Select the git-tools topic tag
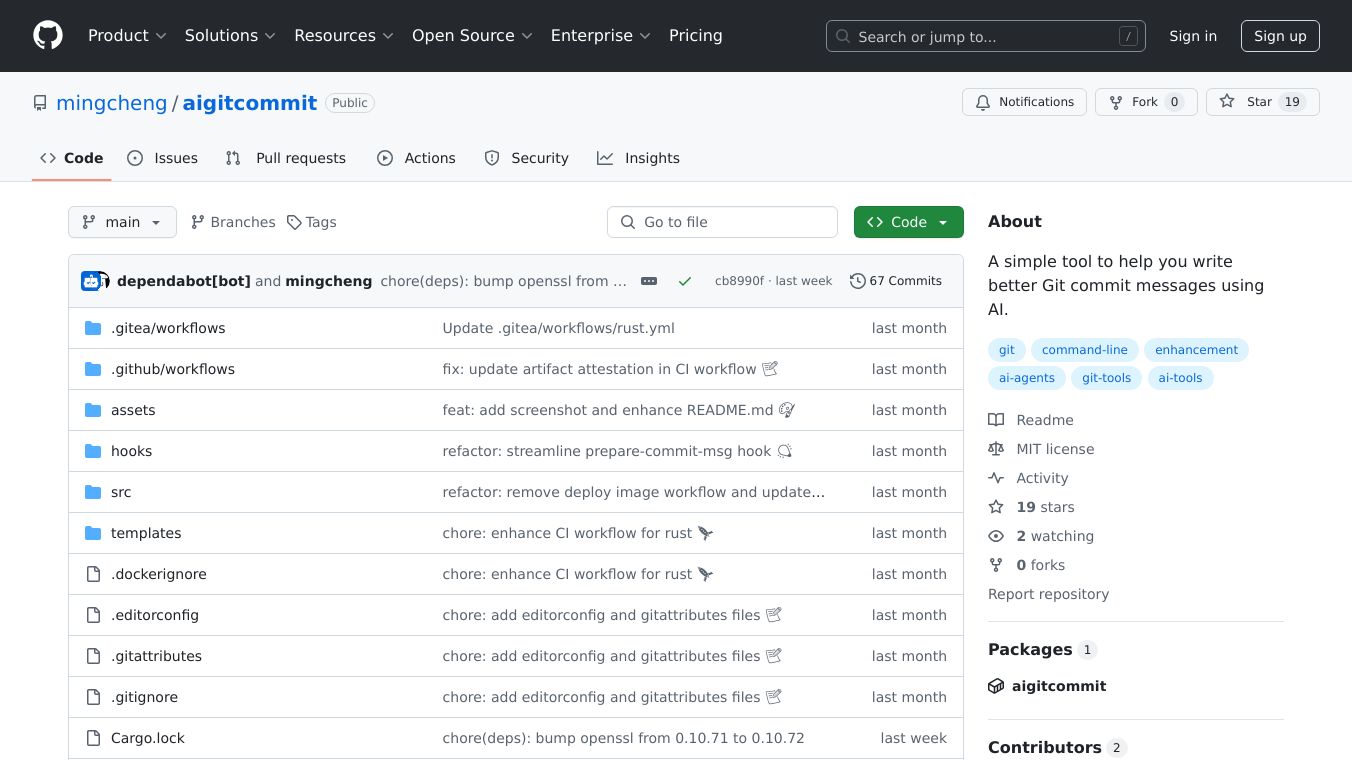The height and width of the screenshot is (760, 1352). [1106, 378]
